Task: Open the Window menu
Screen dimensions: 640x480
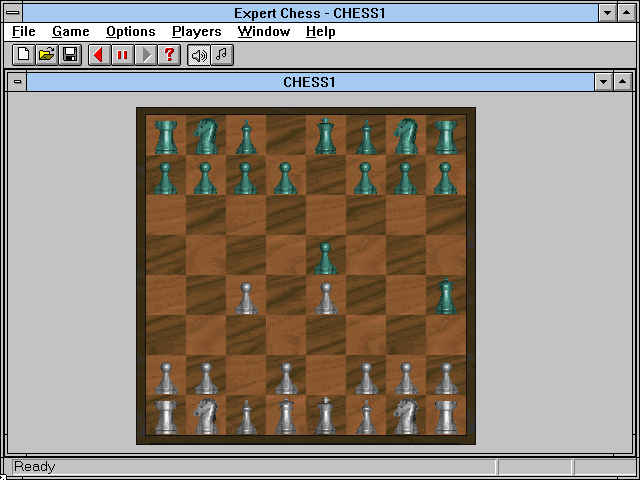Action: [x=264, y=32]
